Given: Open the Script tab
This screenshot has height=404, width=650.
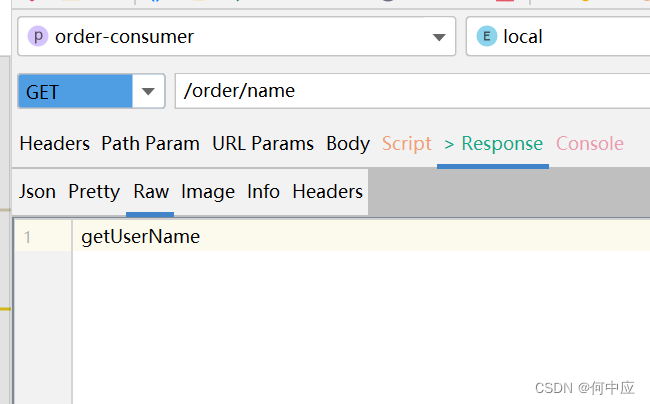Looking at the screenshot, I should 407,144.
